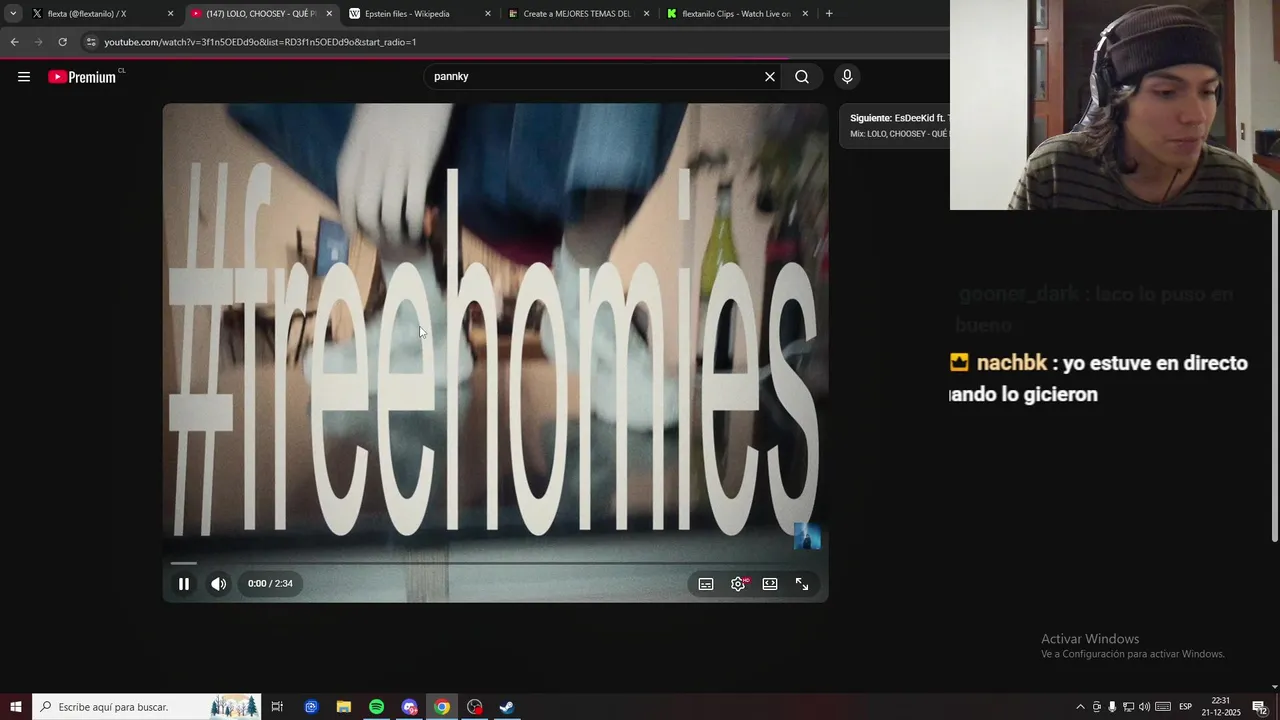Open the Meet Now tray icon

coord(1096,707)
